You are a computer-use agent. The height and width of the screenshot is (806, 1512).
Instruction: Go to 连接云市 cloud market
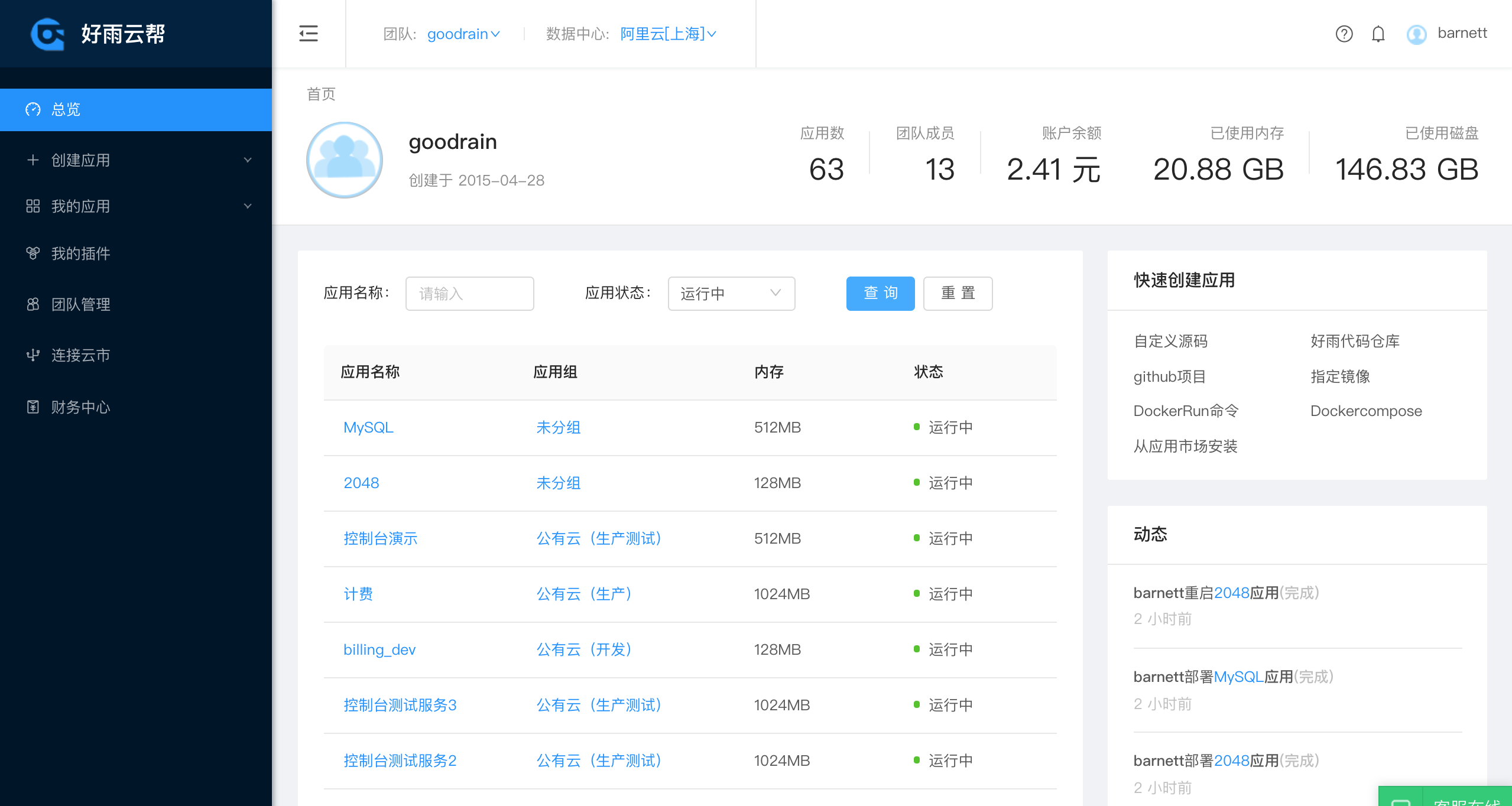click(80, 355)
